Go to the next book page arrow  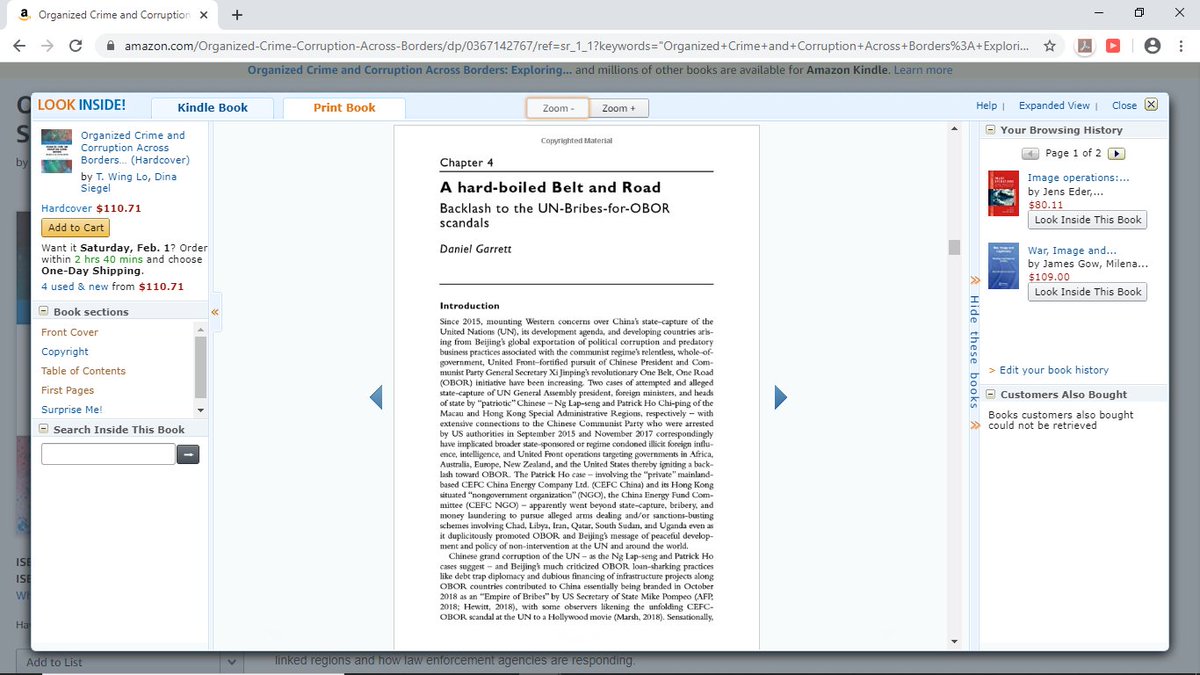pyautogui.click(x=781, y=397)
